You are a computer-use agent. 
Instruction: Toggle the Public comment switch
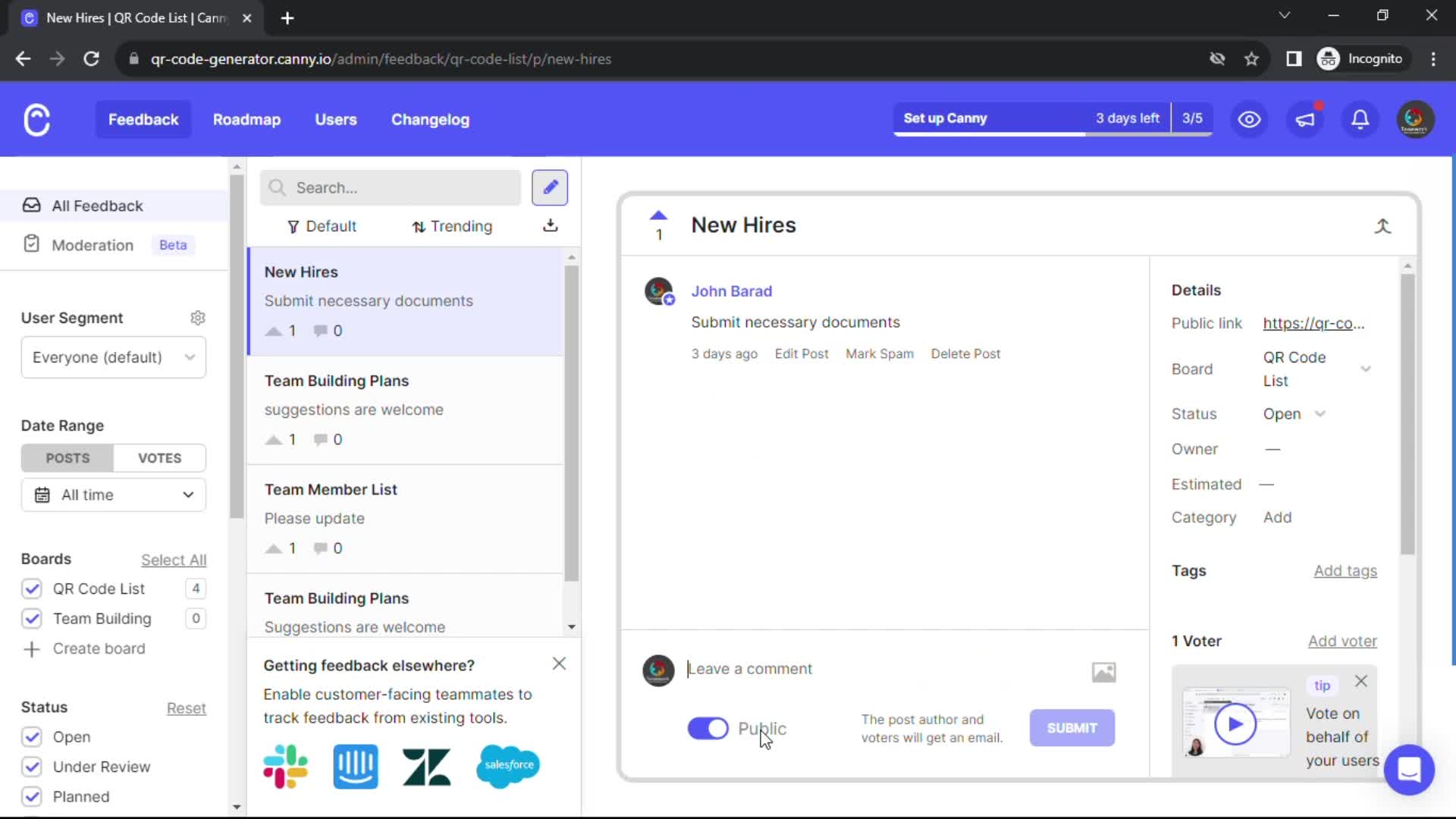tap(708, 729)
